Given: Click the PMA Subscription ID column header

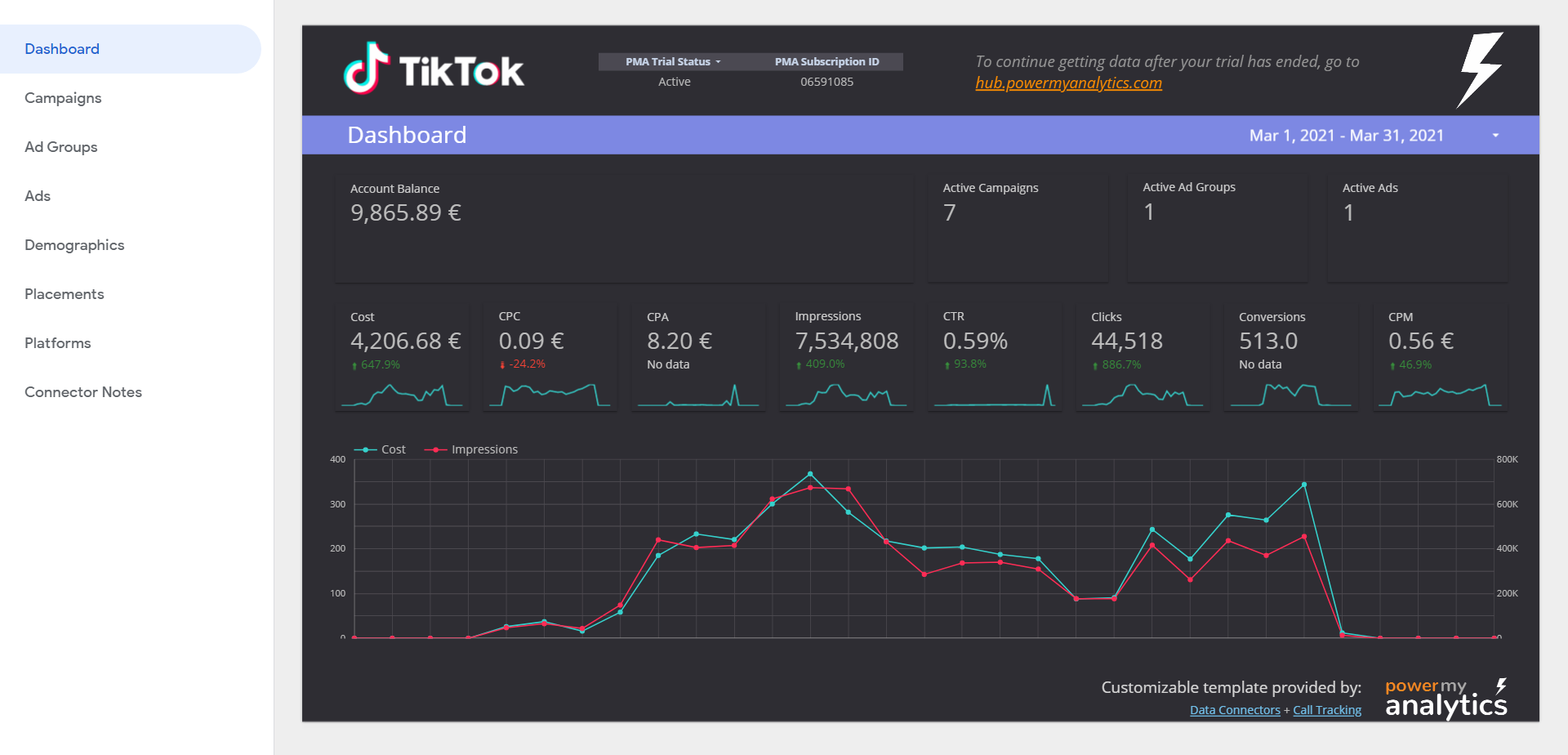Looking at the screenshot, I should tap(826, 62).
